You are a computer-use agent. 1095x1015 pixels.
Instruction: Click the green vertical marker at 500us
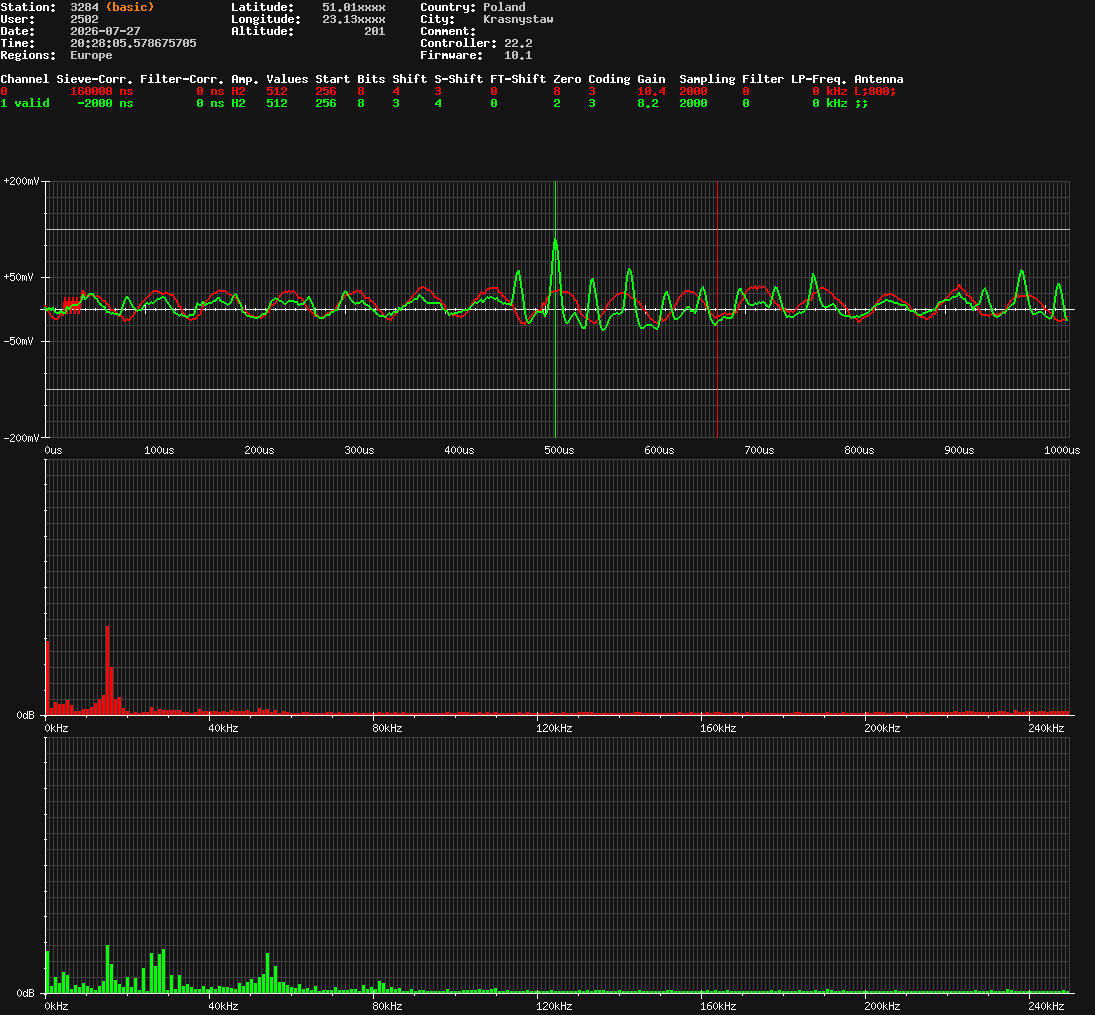click(555, 309)
